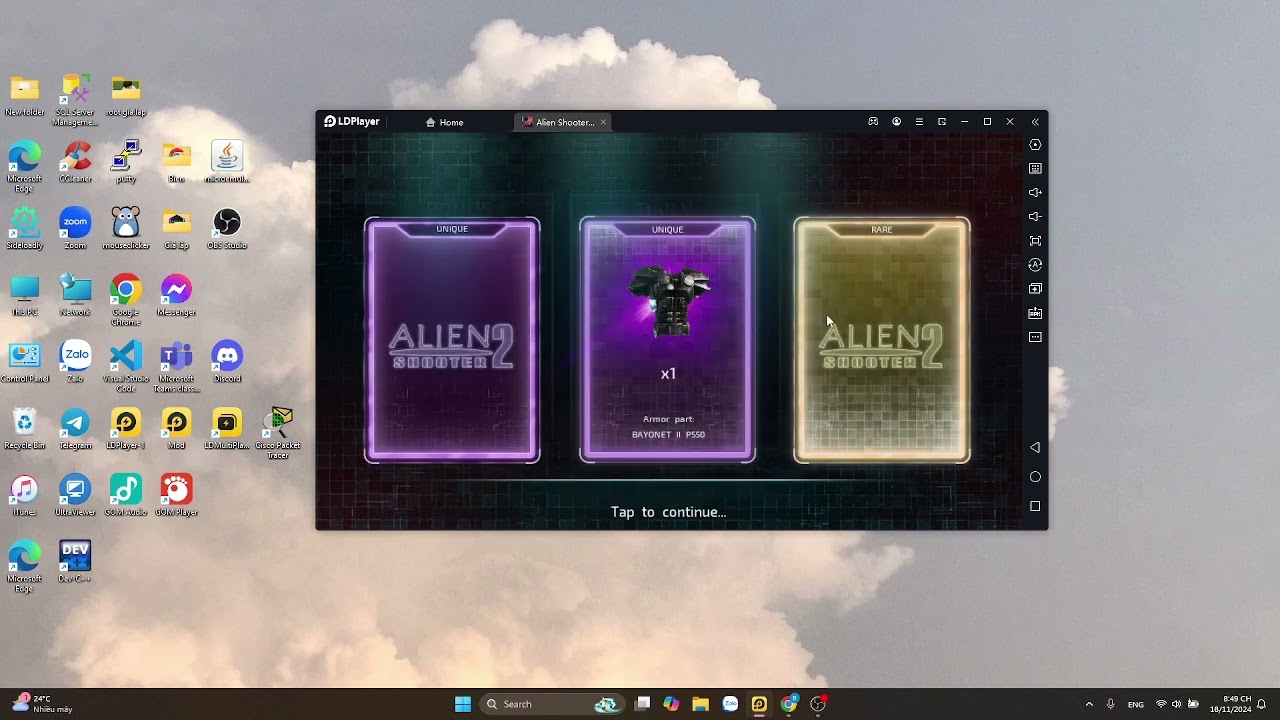Open Microsoft Teams desktop shortcut
This screenshot has height=720, width=1280.
[x=176, y=366]
